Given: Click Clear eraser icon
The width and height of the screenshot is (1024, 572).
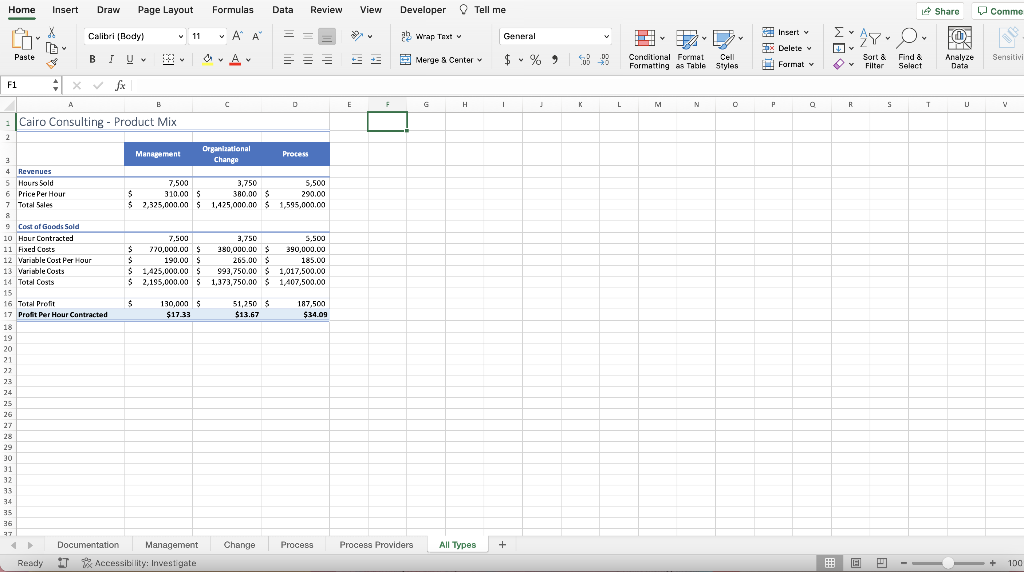Looking at the screenshot, I should pos(839,64).
